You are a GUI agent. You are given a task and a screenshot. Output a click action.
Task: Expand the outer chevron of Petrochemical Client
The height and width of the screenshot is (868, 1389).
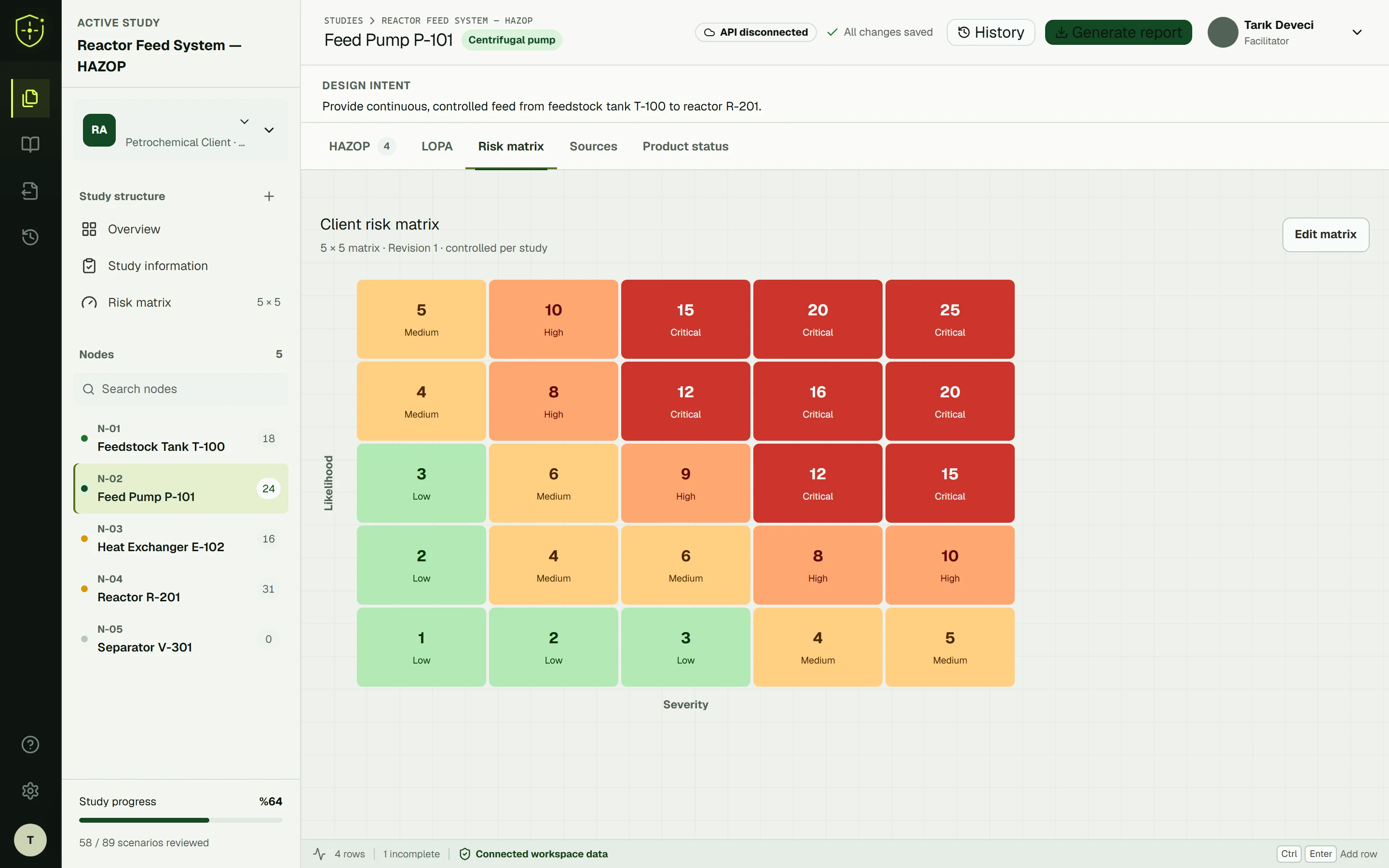tap(269, 130)
